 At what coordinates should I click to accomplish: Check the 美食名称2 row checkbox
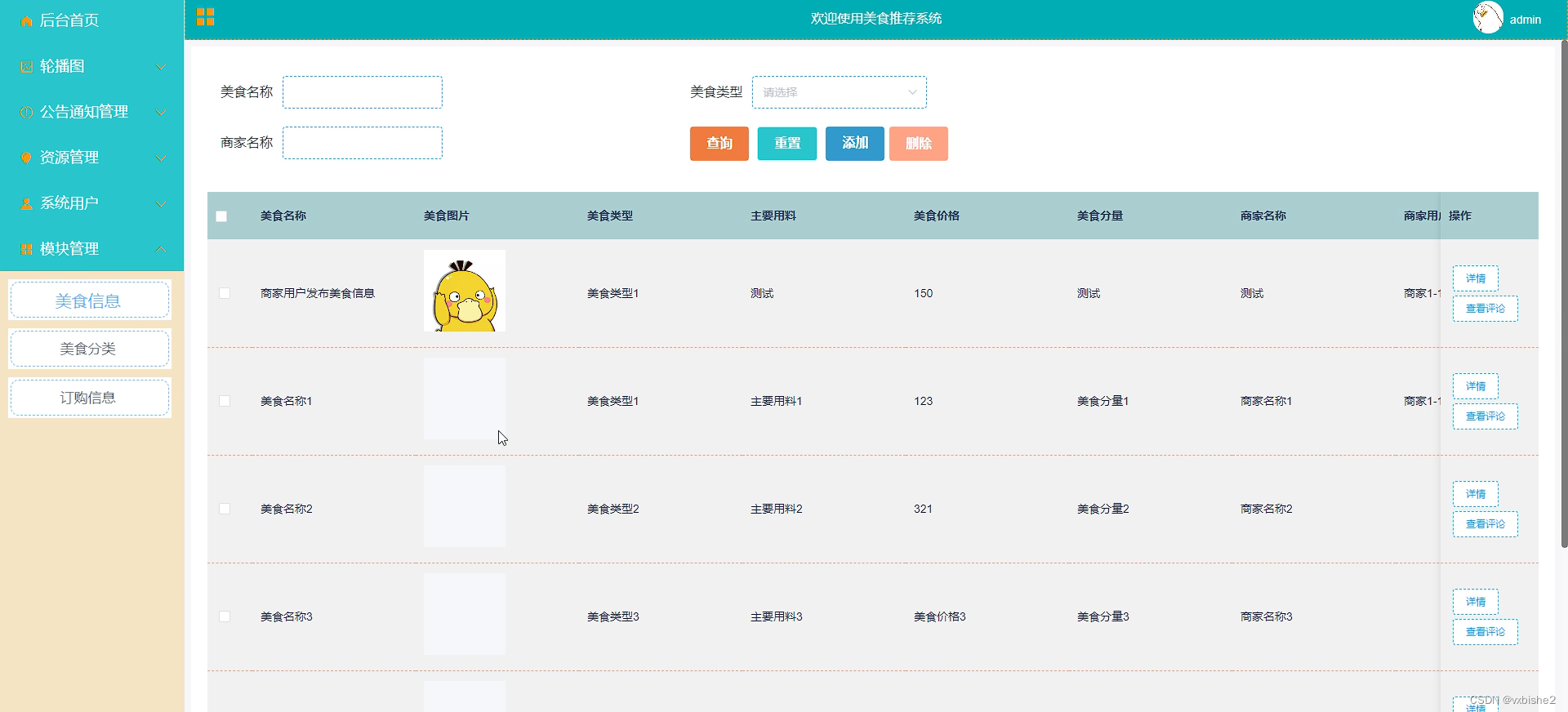coord(225,509)
